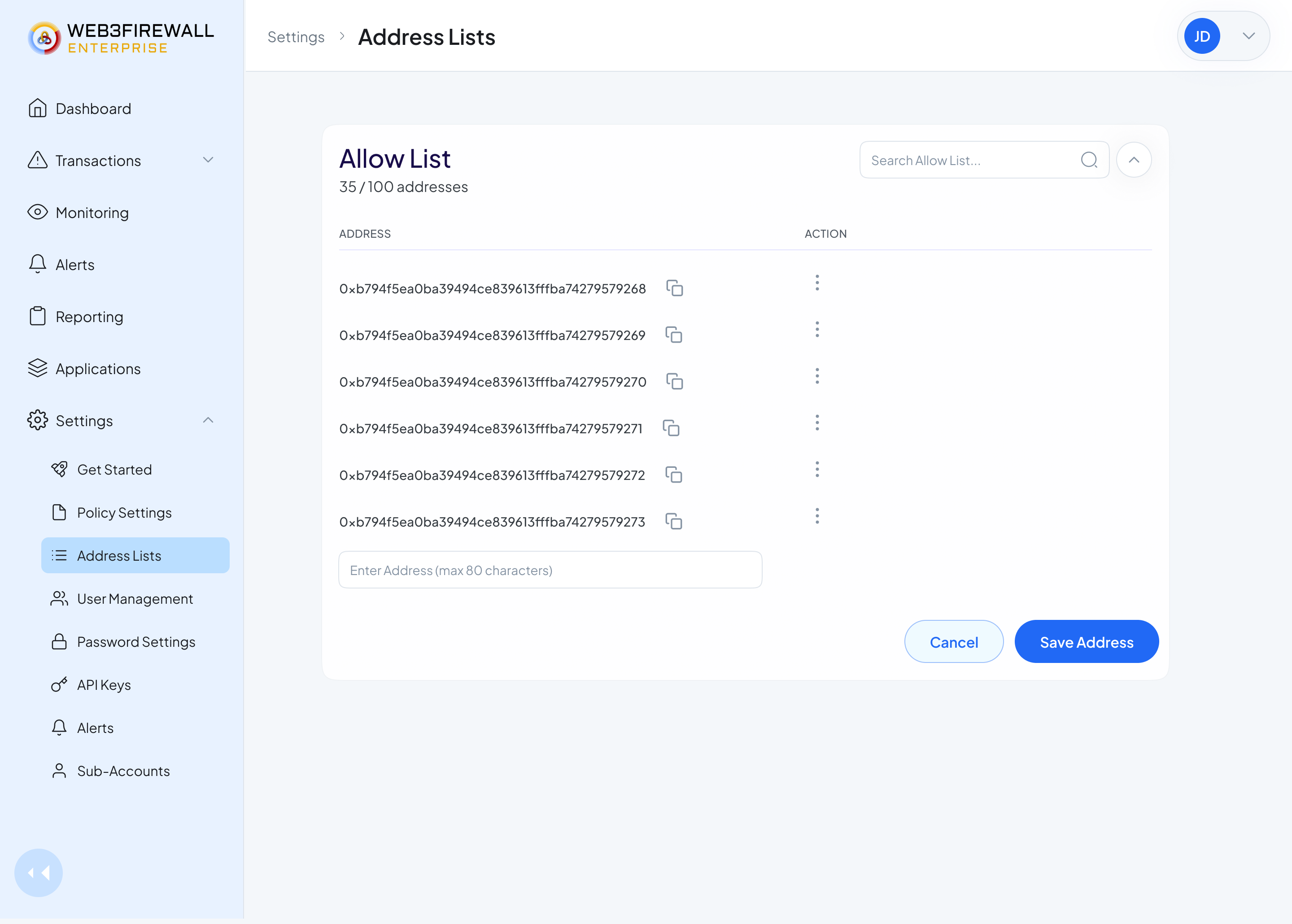Click the Get Started rocket icon
Image resolution: width=1292 pixels, height=924 pixels.
59,469
